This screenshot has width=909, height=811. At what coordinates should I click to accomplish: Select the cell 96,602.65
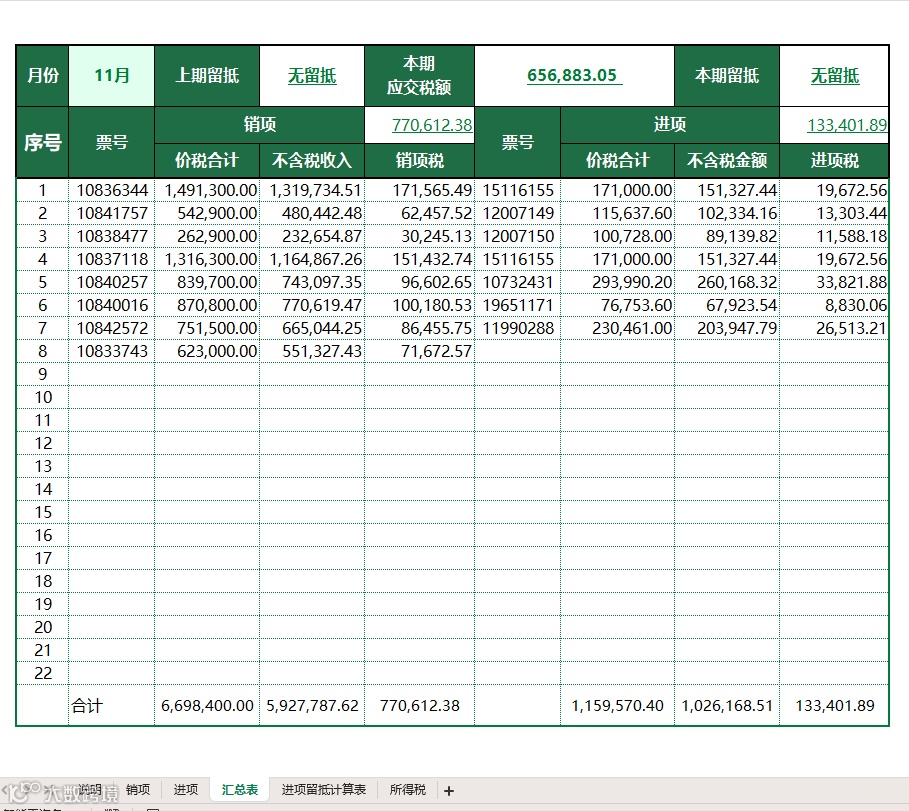coord(419,282)
